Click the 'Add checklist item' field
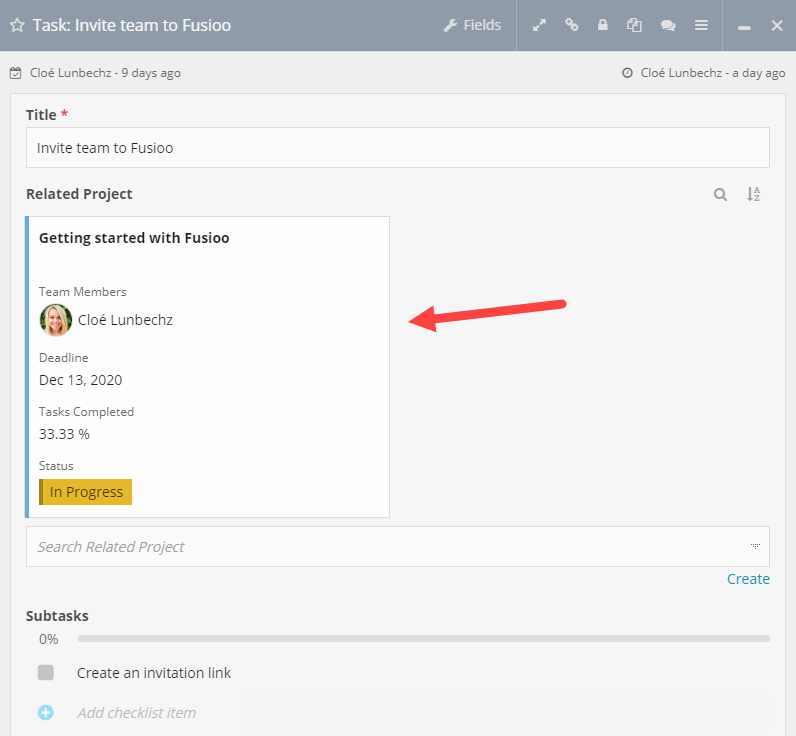The height and width of the screenshot is (736, 796). coord(137,713)
